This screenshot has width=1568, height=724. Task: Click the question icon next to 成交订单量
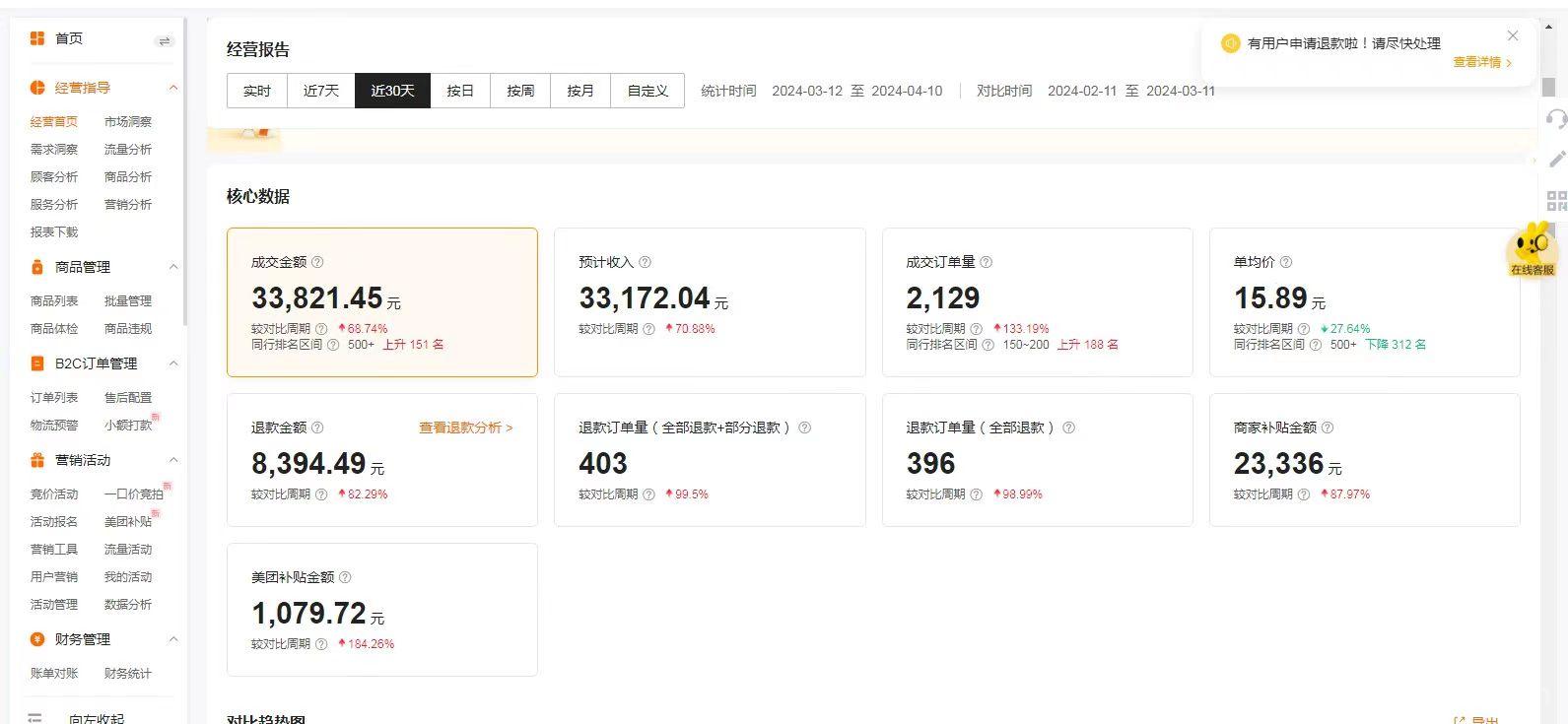point(986,262)
